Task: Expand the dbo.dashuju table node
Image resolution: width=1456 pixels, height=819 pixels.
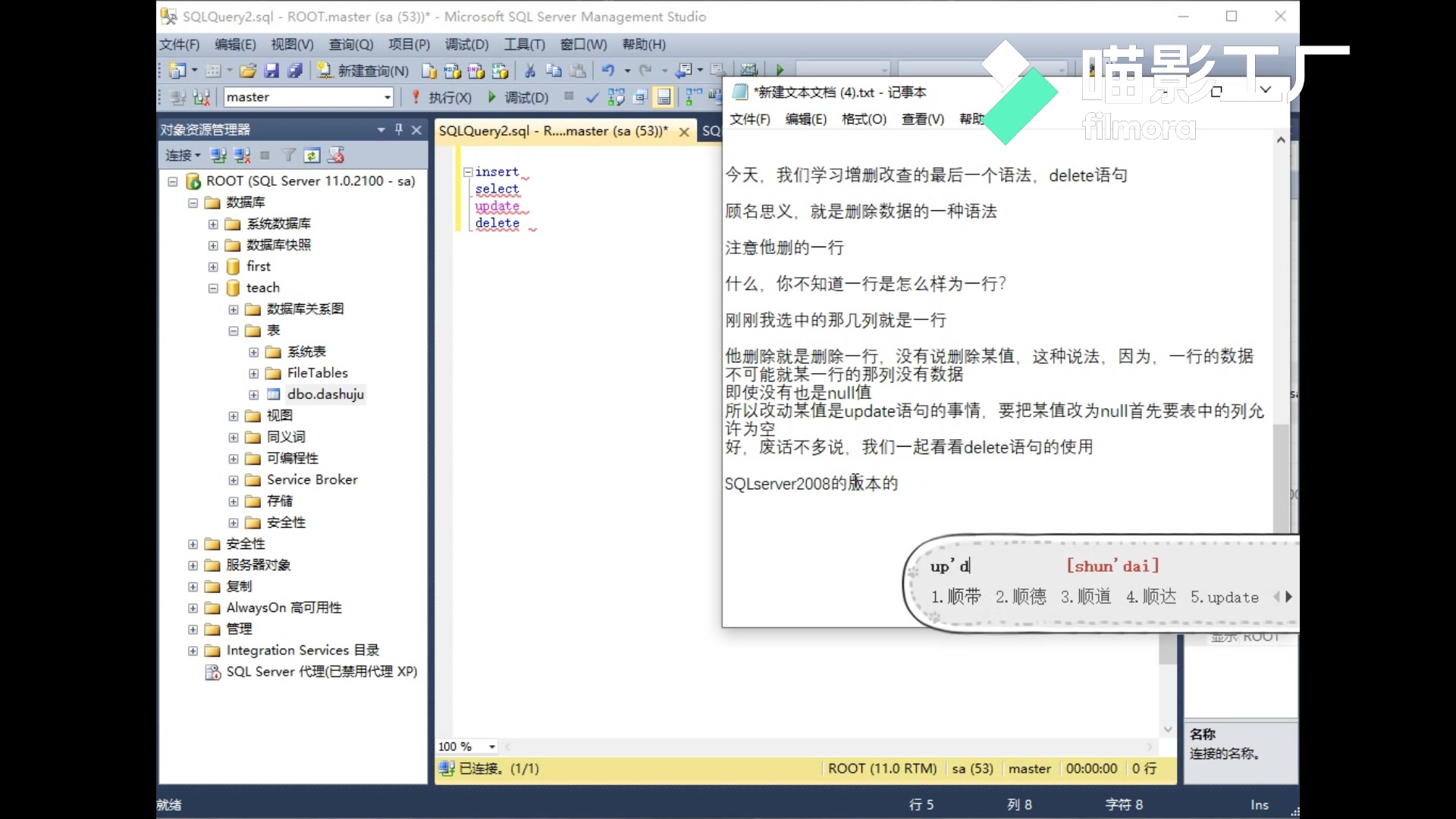Action: [254, 394]
